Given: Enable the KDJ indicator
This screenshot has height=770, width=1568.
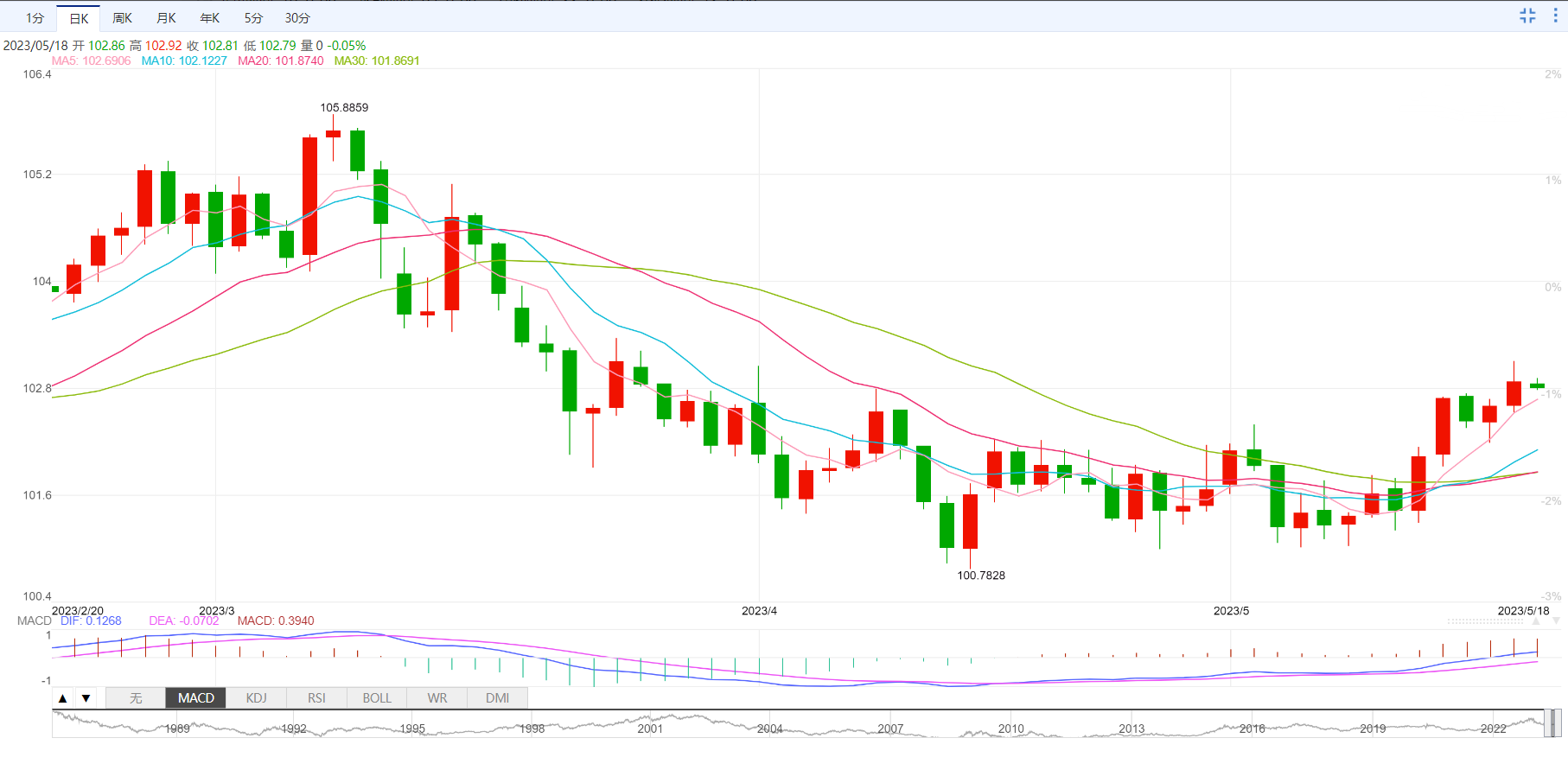Looking at the screenshot, I should point(256,698).
